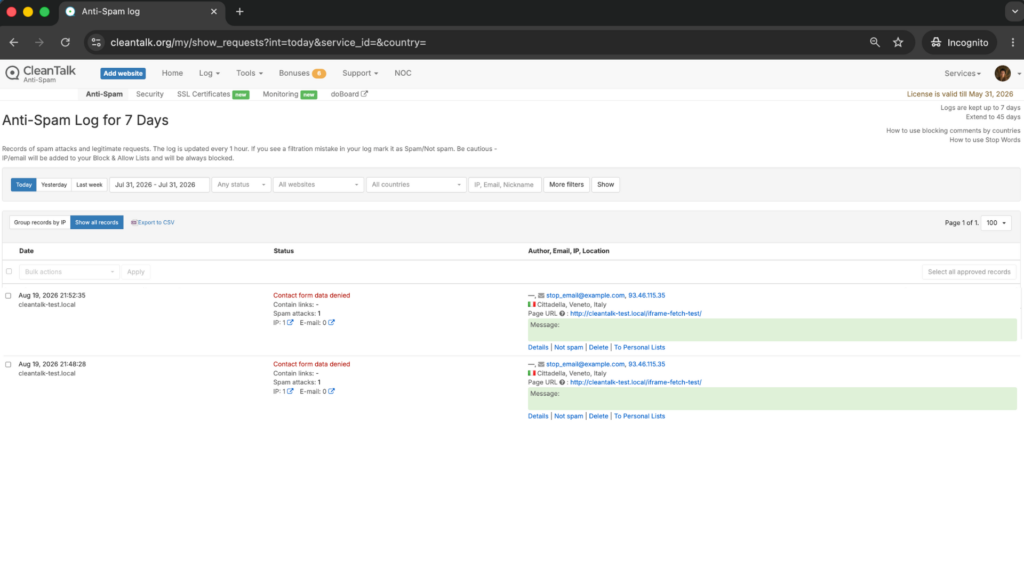The image size is (1024, 576).
Task: Click Select all approved records button
Action: [x=969, y=272]
